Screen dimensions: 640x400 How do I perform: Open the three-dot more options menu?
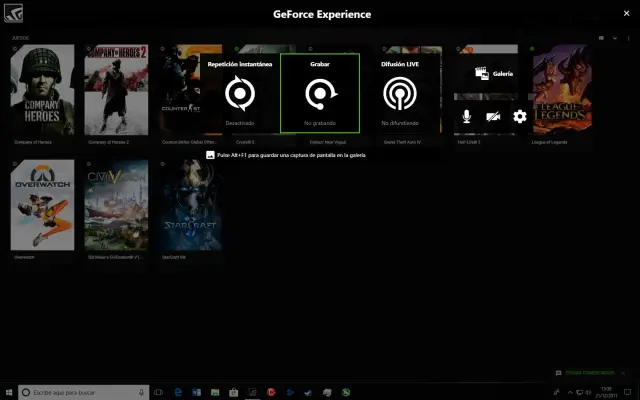click(629, 38)
